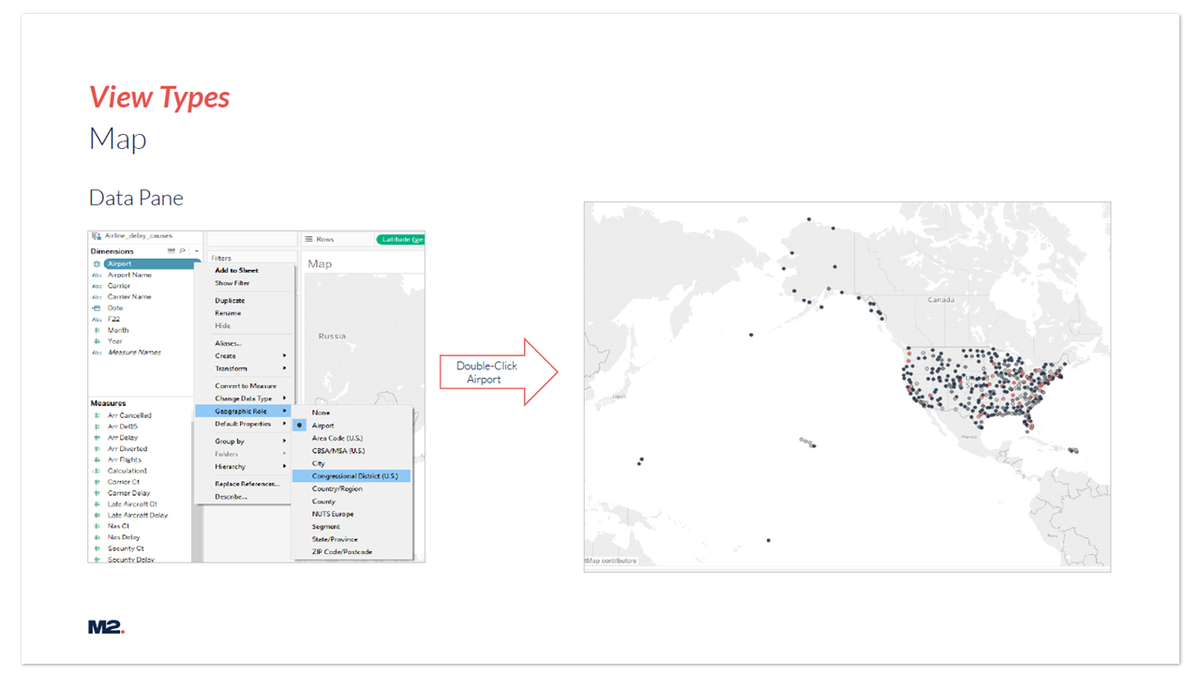
Task: Click the number icon beside Arr Delay
Action: point(97,437)
